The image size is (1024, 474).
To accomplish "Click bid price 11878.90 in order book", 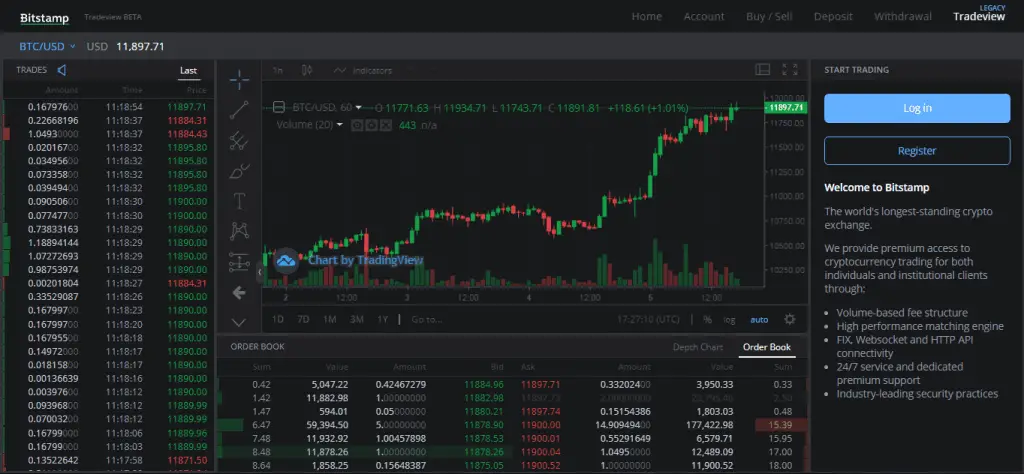I will coord(484,424).
